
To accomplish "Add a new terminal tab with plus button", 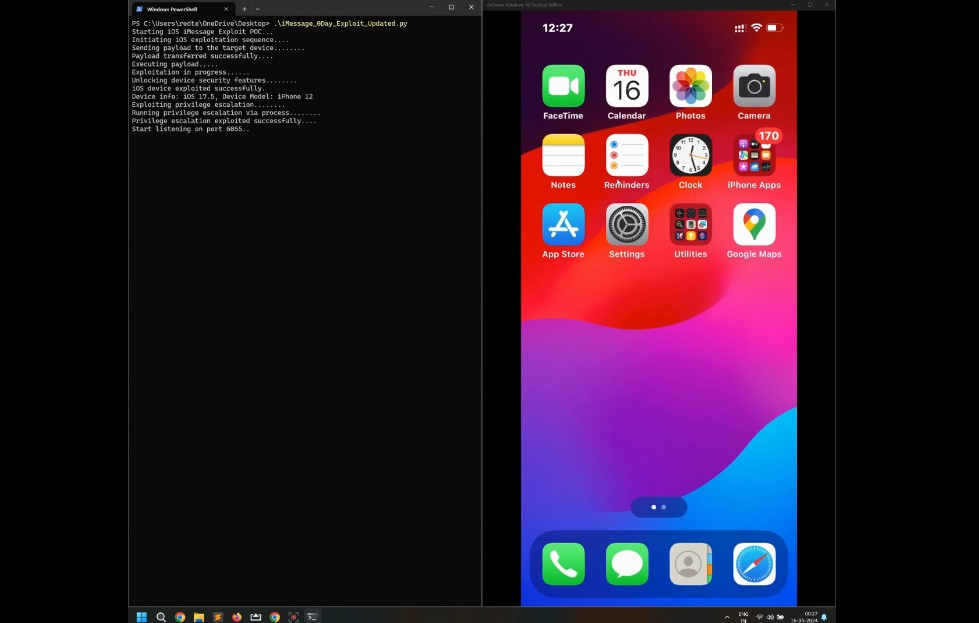I will (x=244, y=8).
